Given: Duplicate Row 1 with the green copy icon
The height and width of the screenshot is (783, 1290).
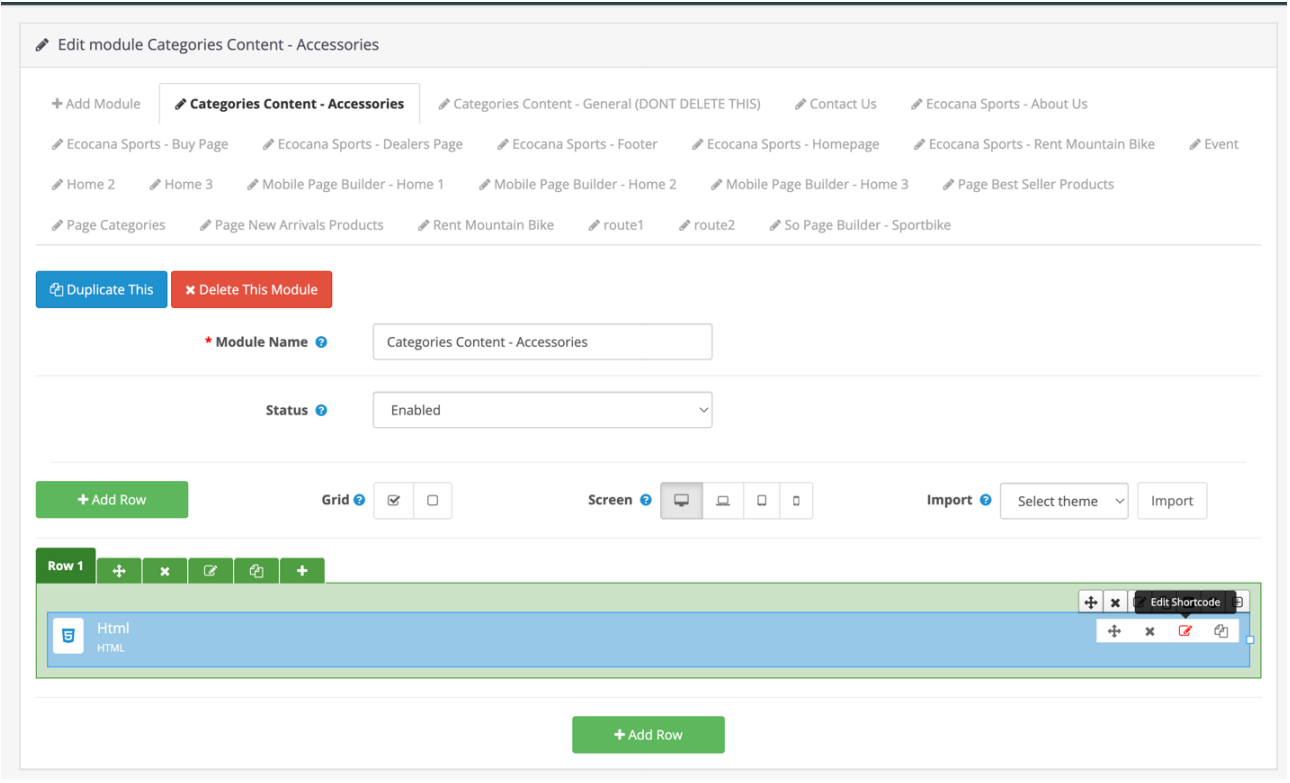Looking at the screenshot, I should click(x=256, y=570).
